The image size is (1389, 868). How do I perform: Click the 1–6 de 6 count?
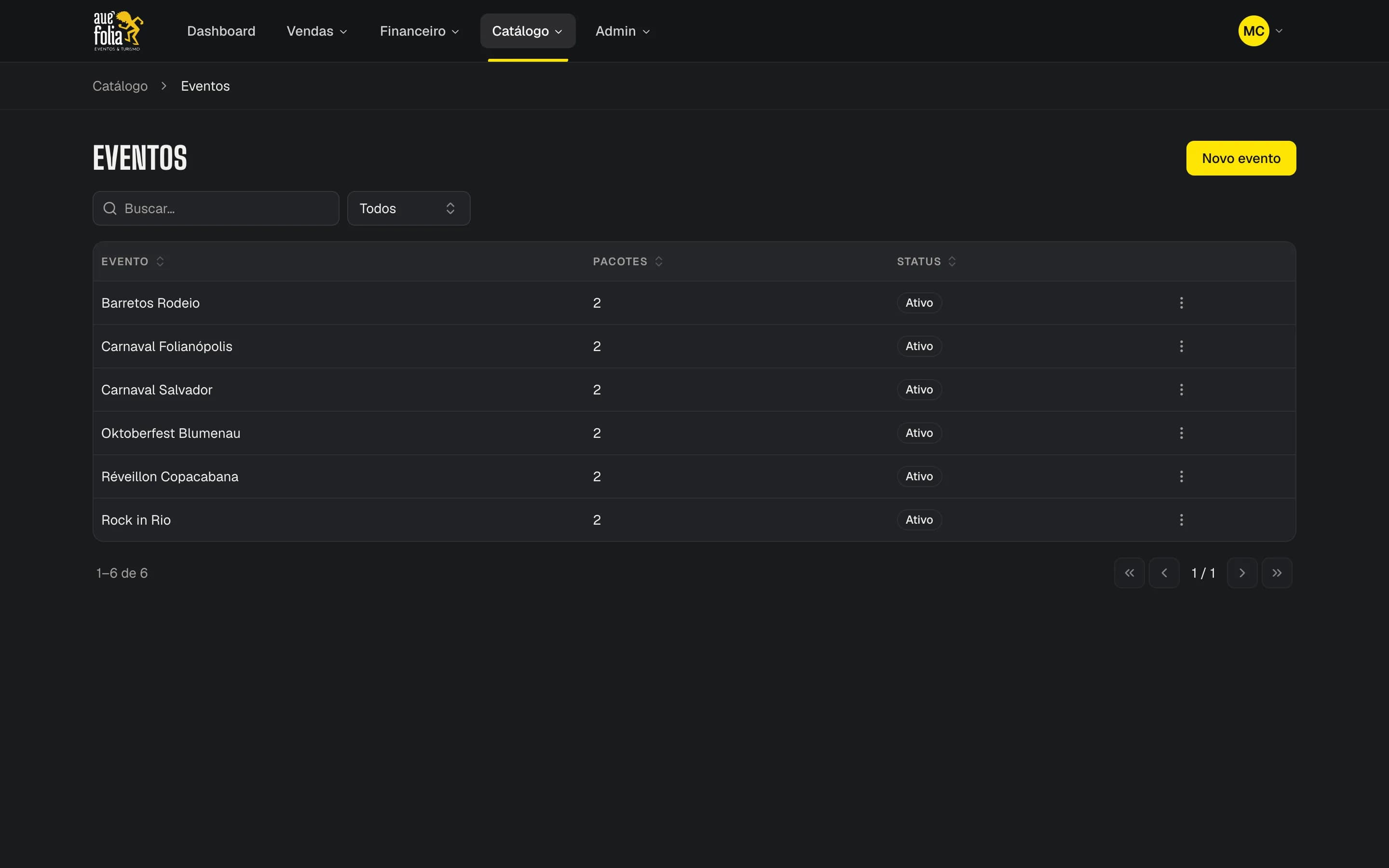click(122, 573)
